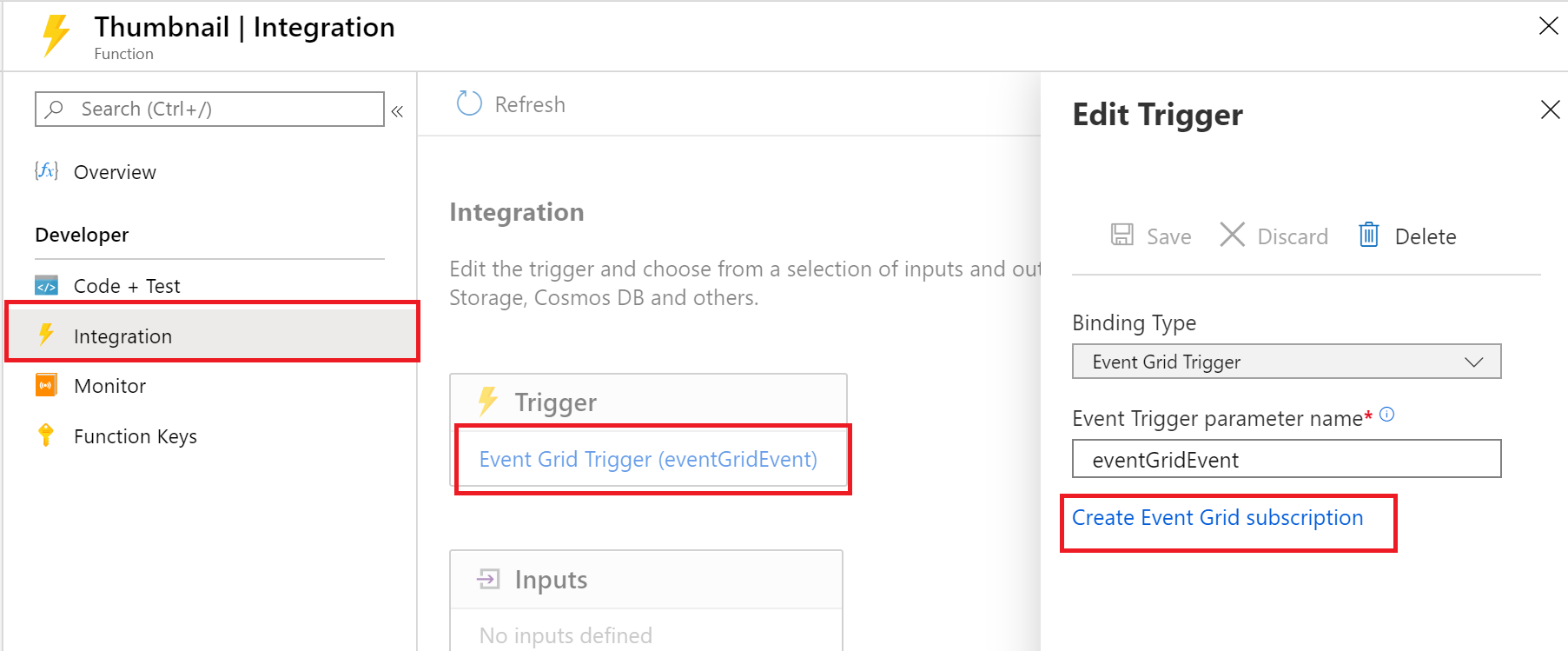The height and width of the screenshot is (651, 1568).
Task: Open the Overview menu item
Action: pos(115,172)
